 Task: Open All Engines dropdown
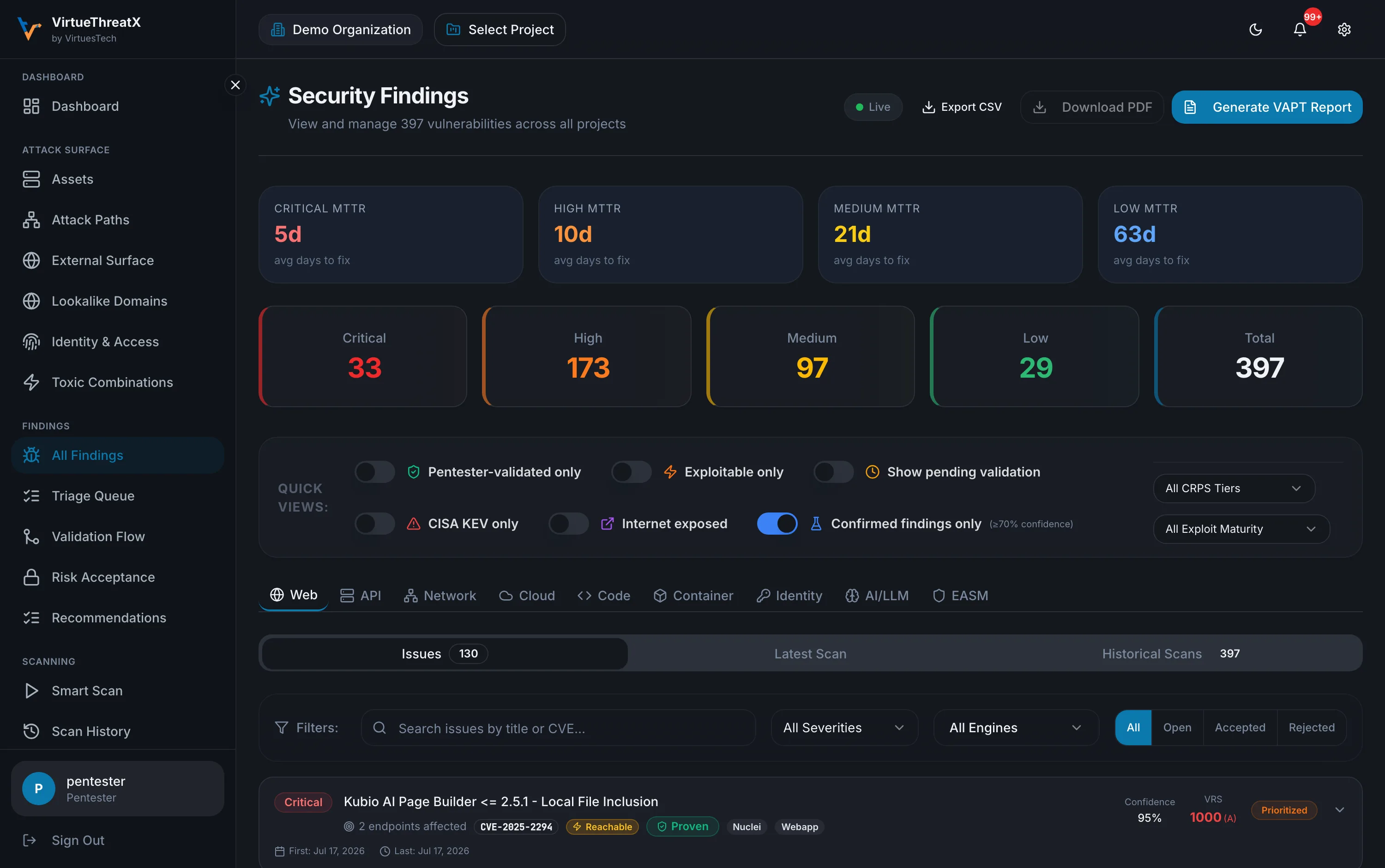click(1016, 728)
